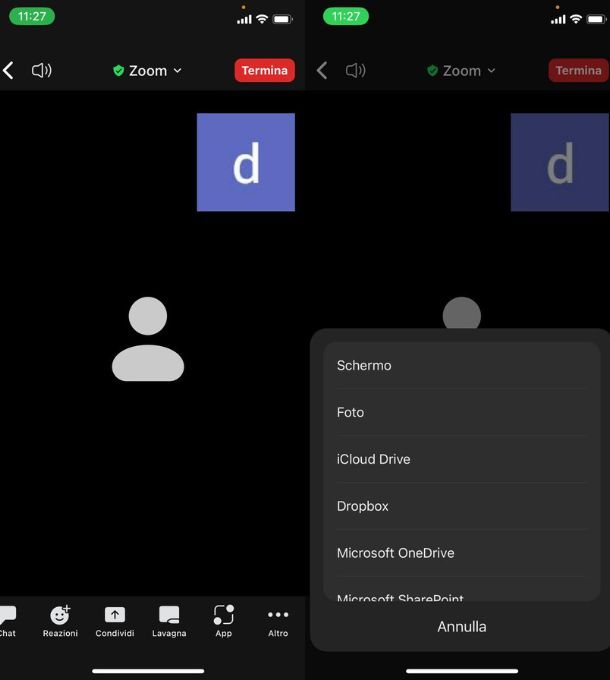The width and height of the screenshot is (610, 680).
Task: Tap the home indicator bar in right screen
Action: pos(462,671)
